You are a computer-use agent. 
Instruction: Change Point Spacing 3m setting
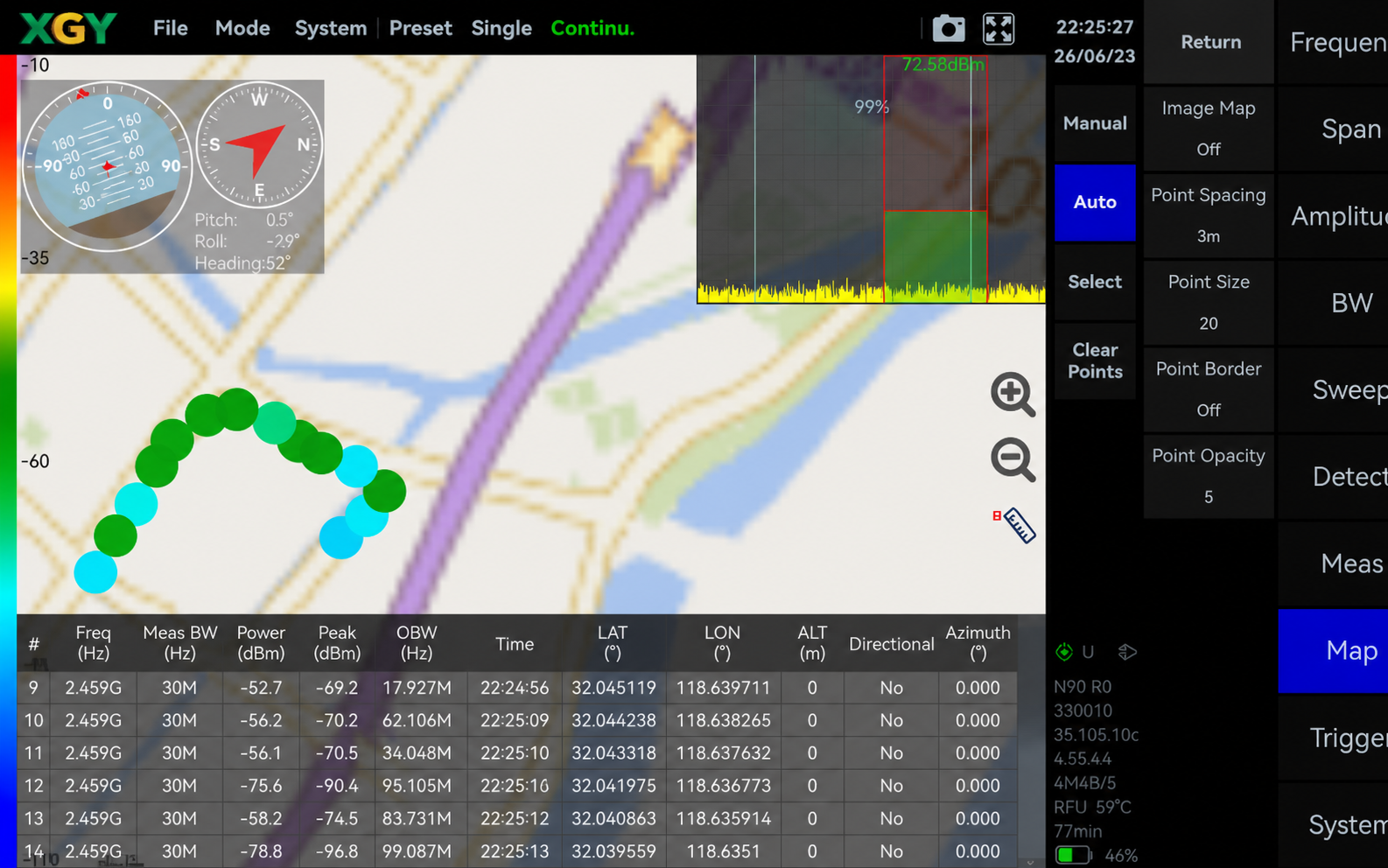coord(1209,215)
